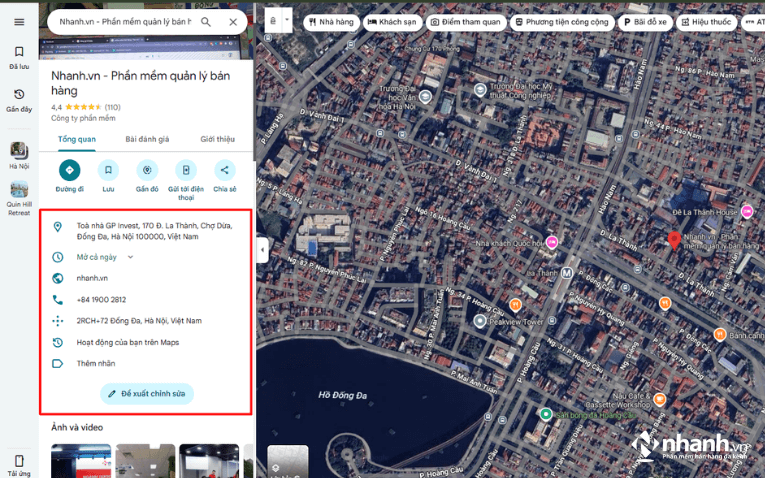Click the red Nhanh.vn map marker
This screenshot has width=765, height=478.
pos(674,241)
